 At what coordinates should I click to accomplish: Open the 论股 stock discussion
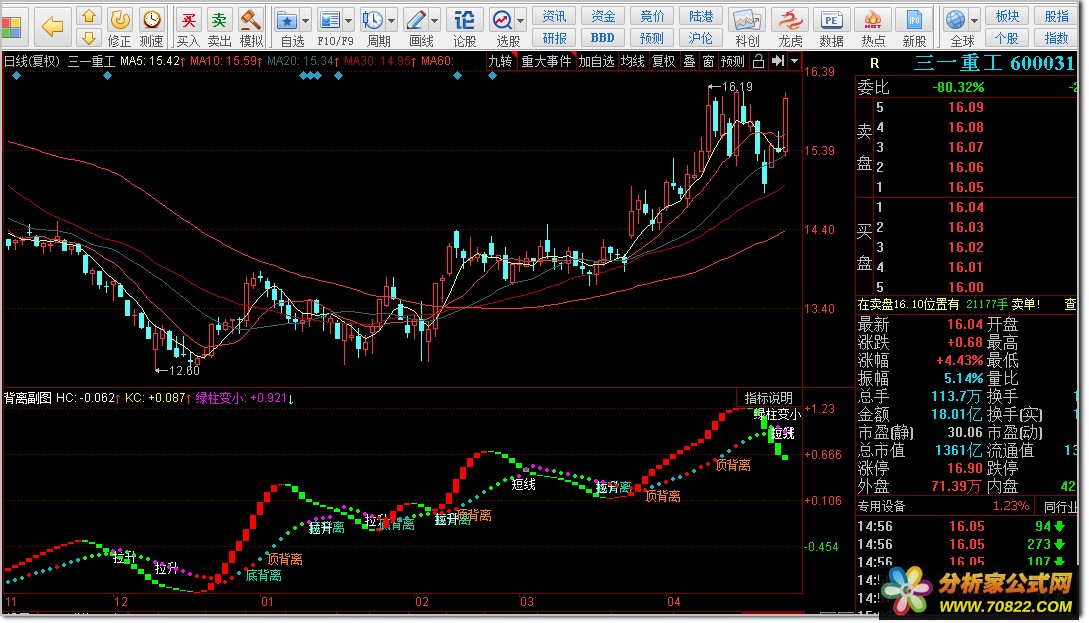465,28
